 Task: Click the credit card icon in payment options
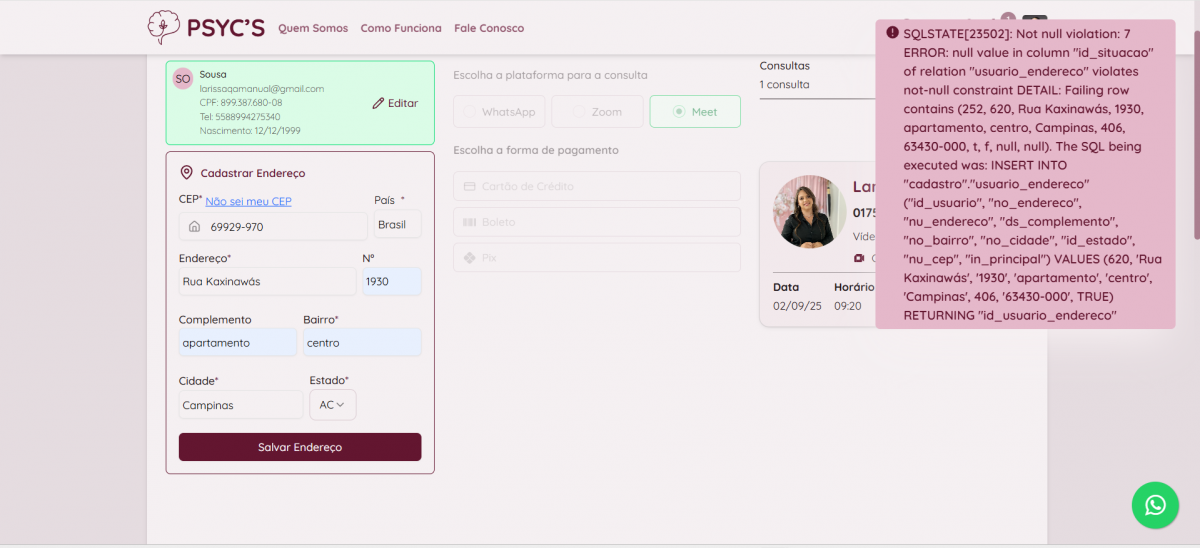[469, 186]
